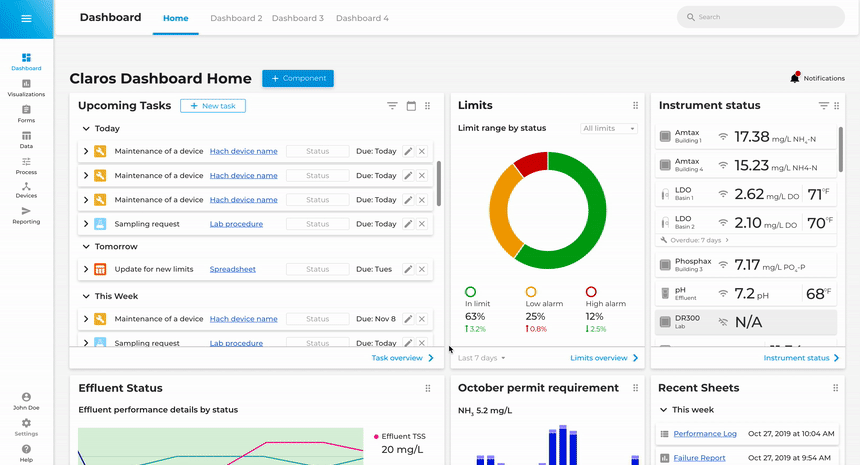Switch to Dashboard 3 tab
Image resolution: width=860 pixels, height=465 pixels.
click(x=298, y=18)
